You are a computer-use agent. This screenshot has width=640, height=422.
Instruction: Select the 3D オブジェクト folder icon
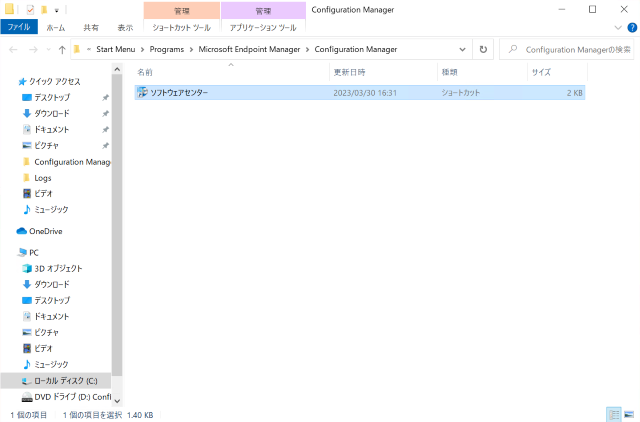coord(27,268)
